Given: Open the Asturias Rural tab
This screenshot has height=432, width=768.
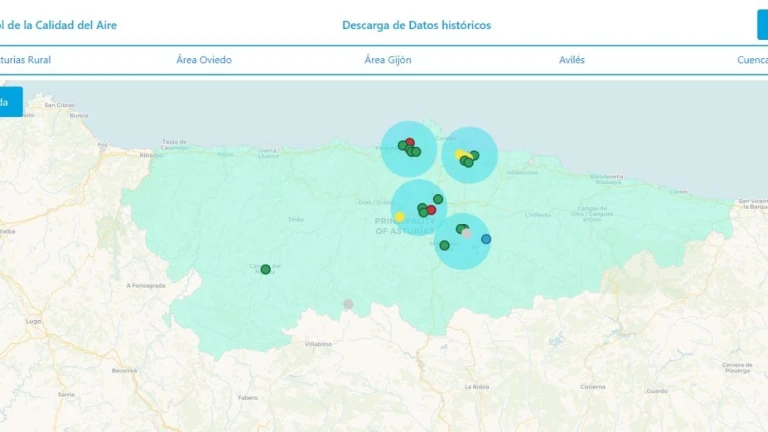Looking at the screenshot, I should tap(26, 60).
